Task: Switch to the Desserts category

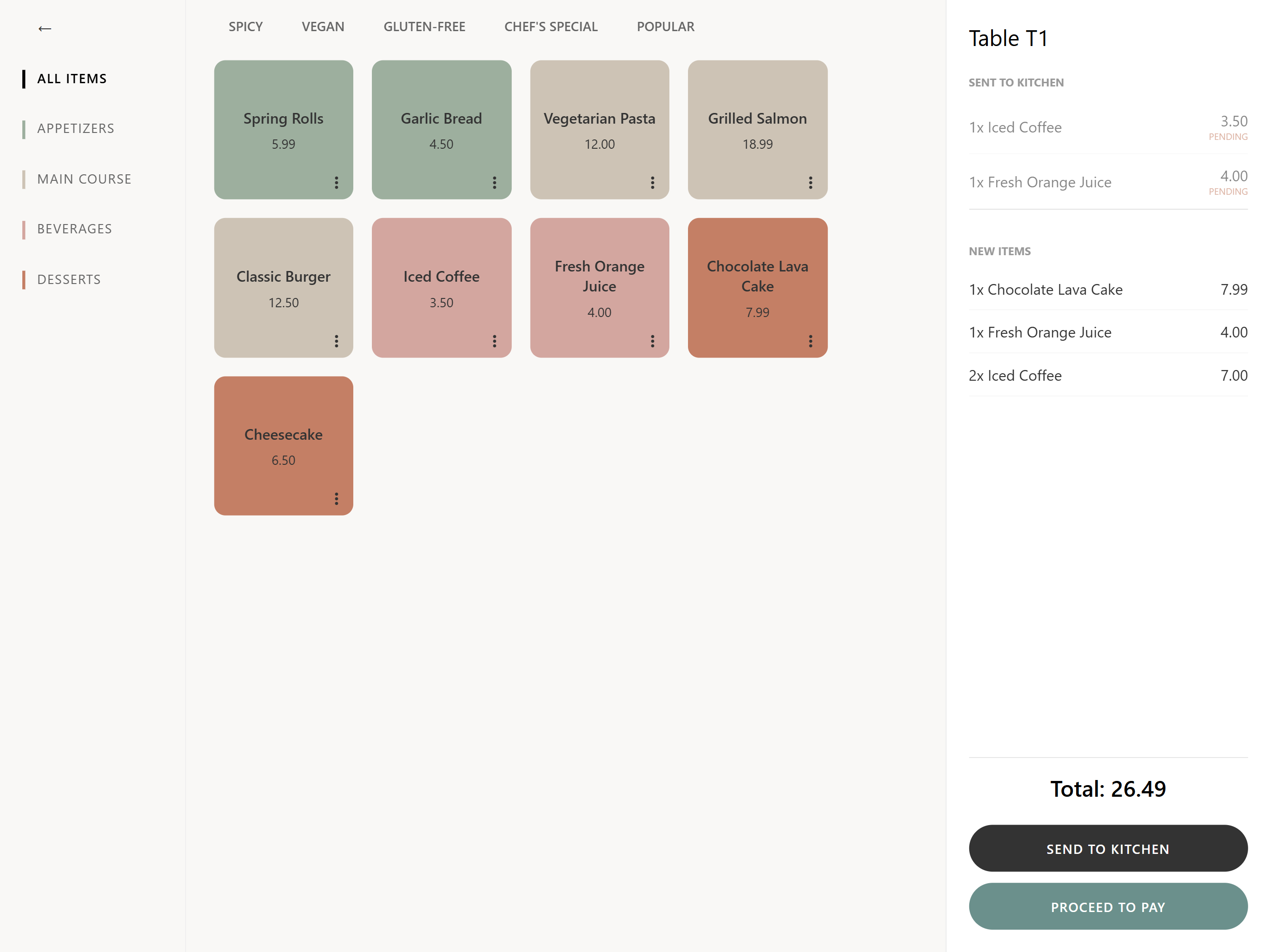Action: (69, 280)
